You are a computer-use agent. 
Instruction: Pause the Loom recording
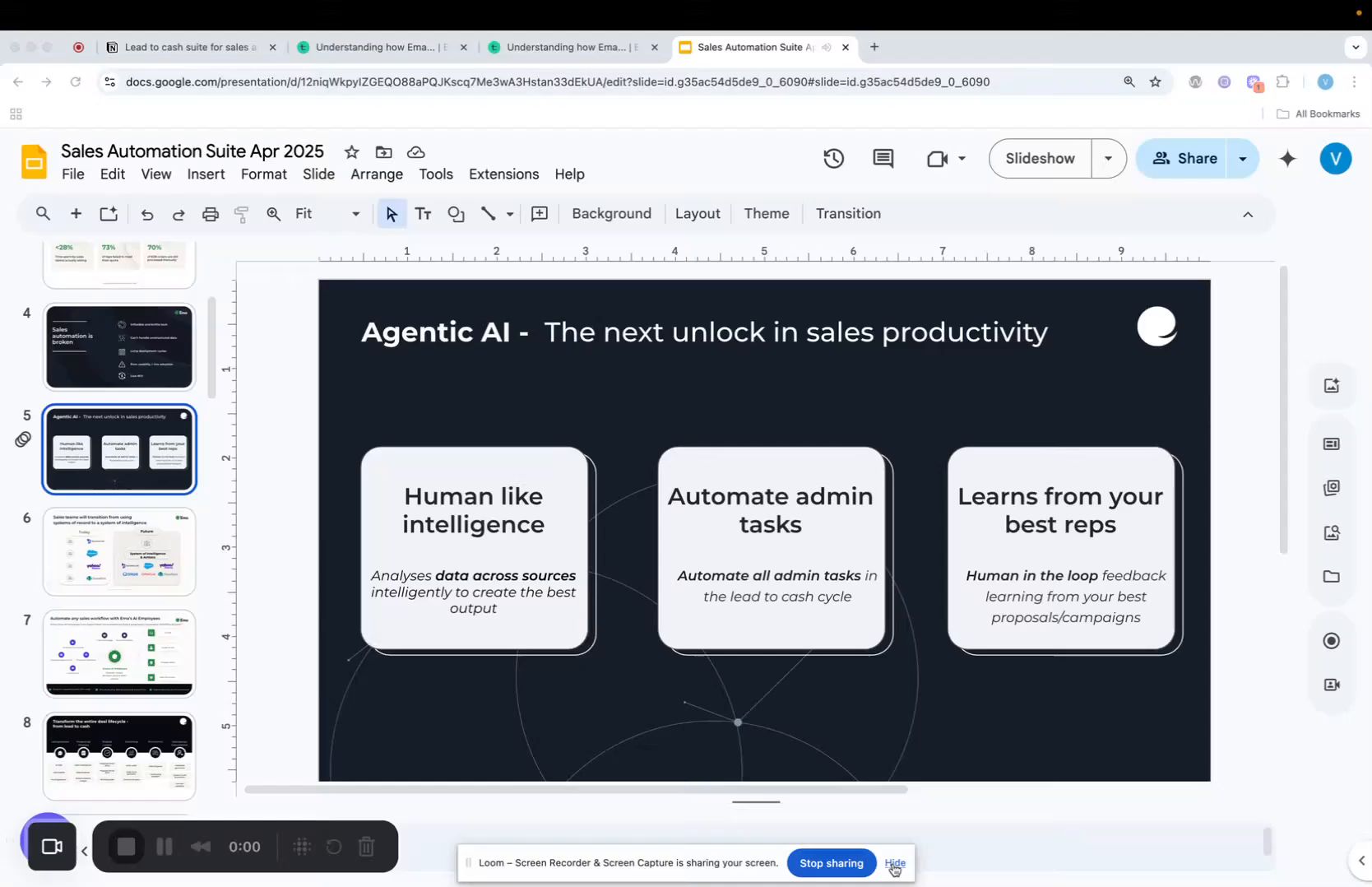pos(164,847)
